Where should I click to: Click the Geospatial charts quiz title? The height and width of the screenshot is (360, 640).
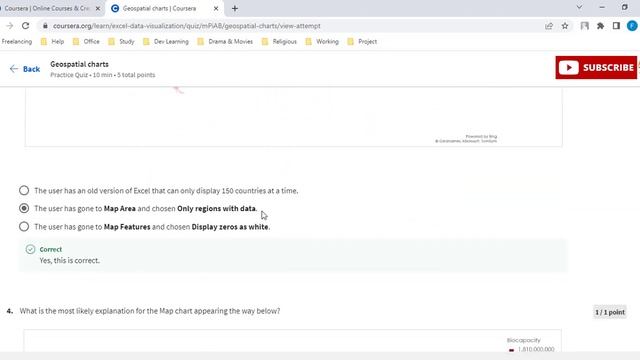[x=80, y=64]
